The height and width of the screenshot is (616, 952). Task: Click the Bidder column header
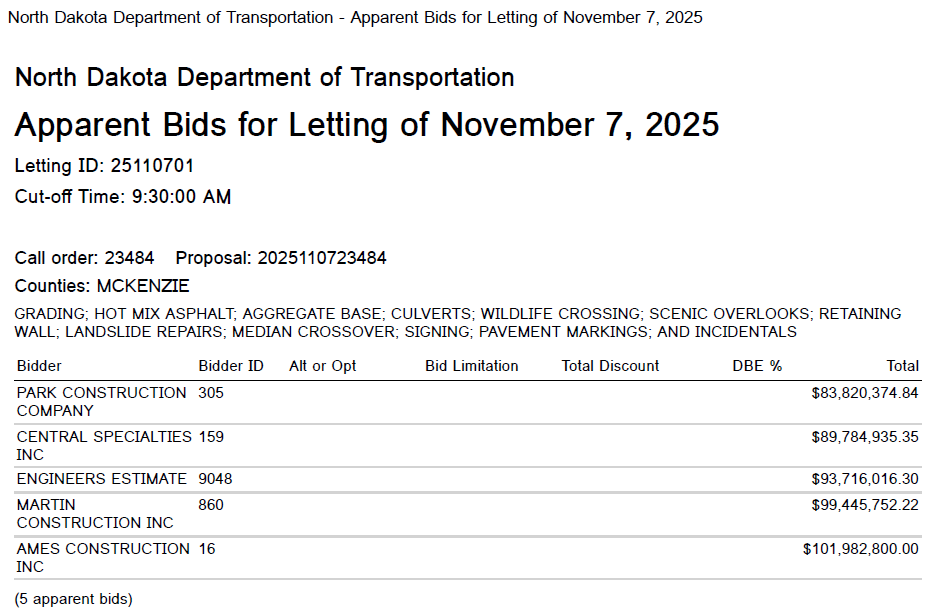(x=39, y=366)
